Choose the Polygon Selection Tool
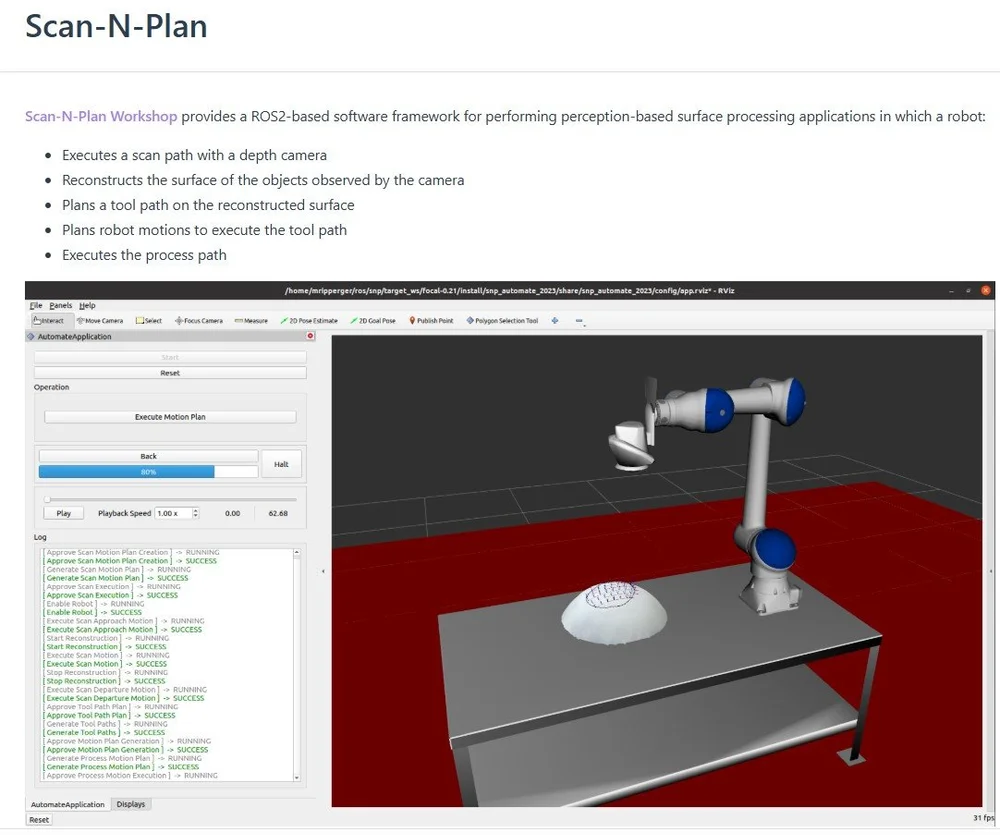The width and height of the screenshot is (1000, 835). click(x=503, y=321)
